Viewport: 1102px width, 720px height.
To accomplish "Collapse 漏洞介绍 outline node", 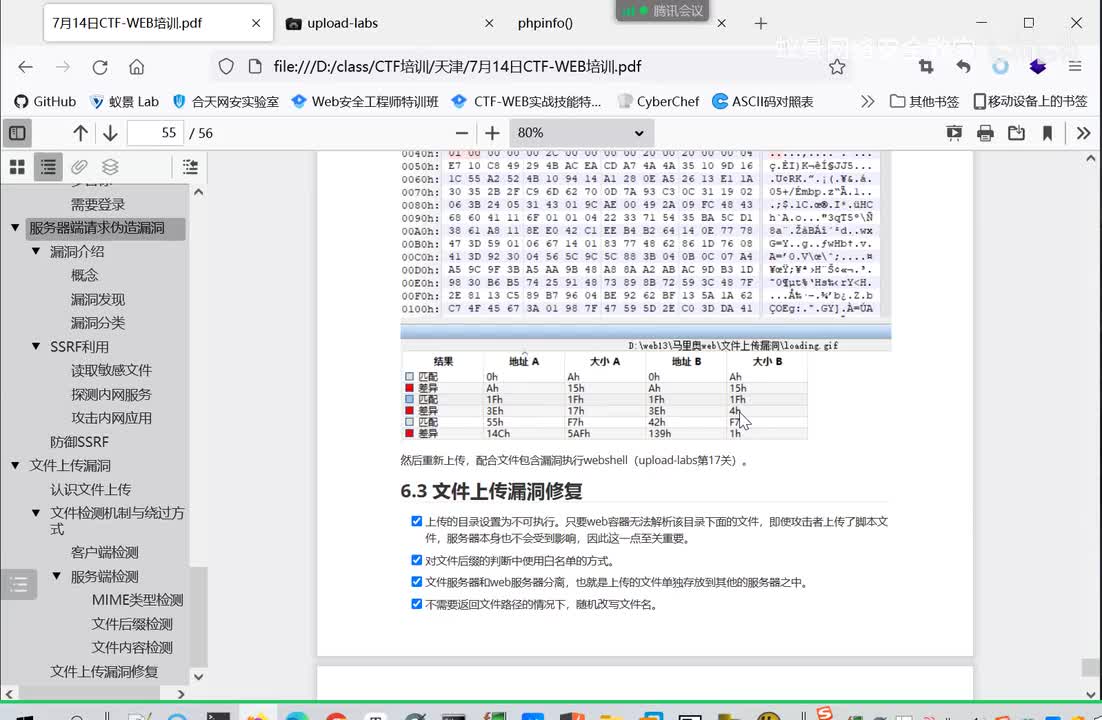I will pyautogui.click(x=36, y=251).
